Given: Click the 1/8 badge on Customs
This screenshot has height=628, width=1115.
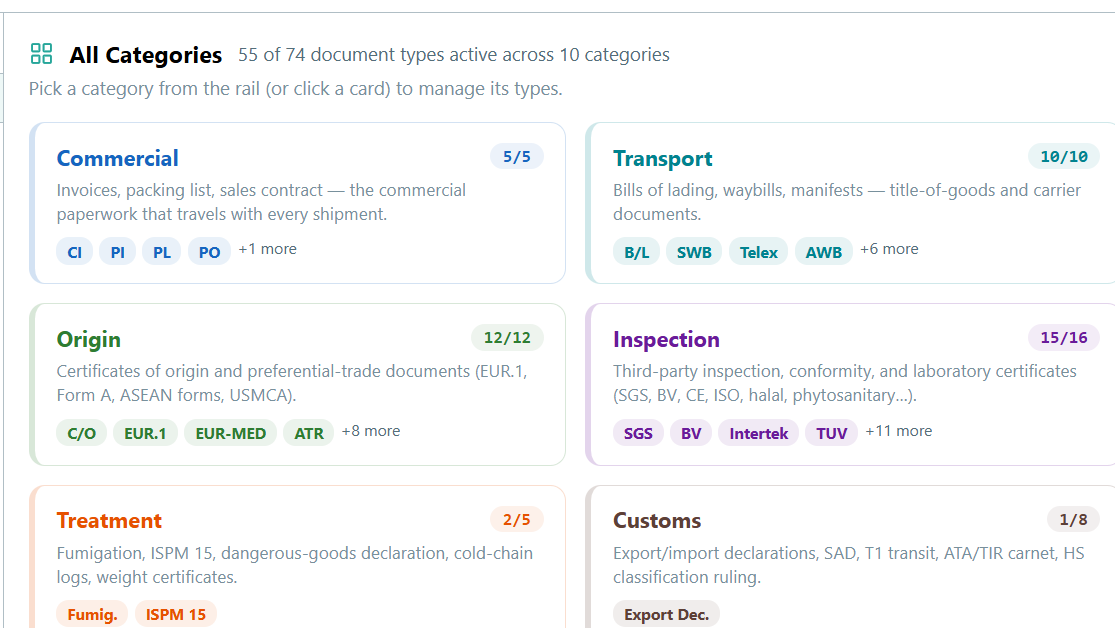Looking at the screenshot, I should pos(1073,520).
